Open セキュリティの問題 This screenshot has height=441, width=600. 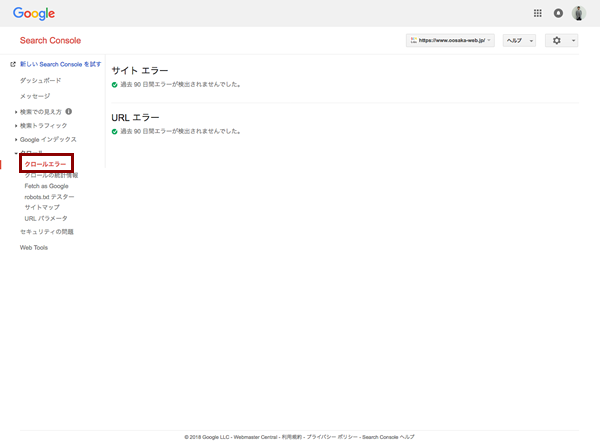pos(47,232)
